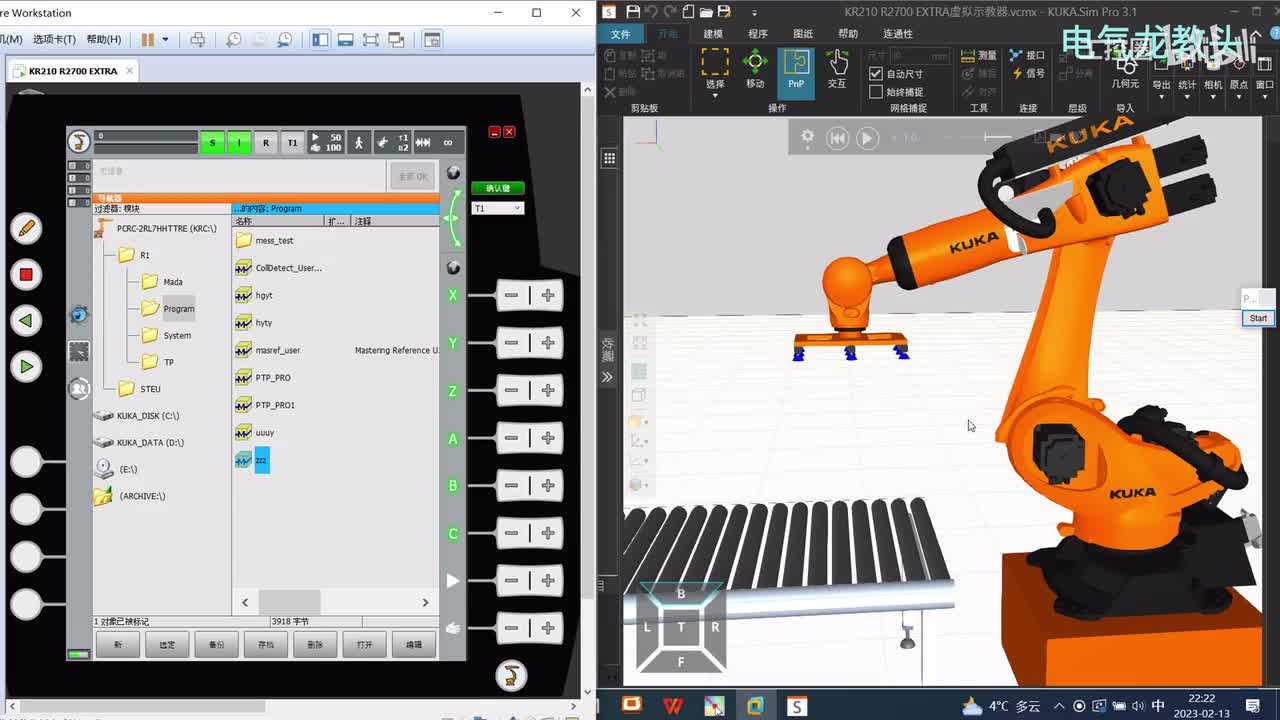Image resolution: width=1280 pixels, height=720 pixels.
Task: Switch to the Modeling ribbon tab
Action: coord(713,34)
